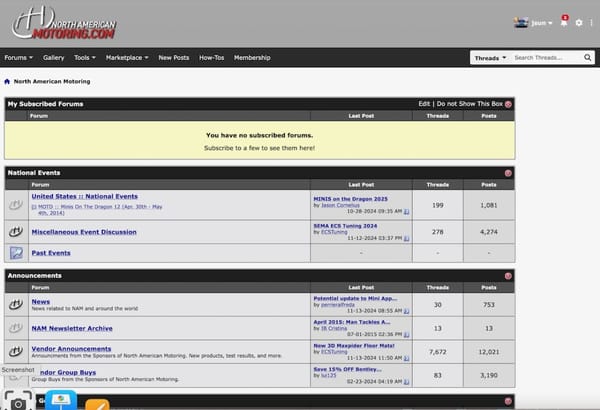
Task: Open Potential update to Mini App thread
Action: point(355,299)
